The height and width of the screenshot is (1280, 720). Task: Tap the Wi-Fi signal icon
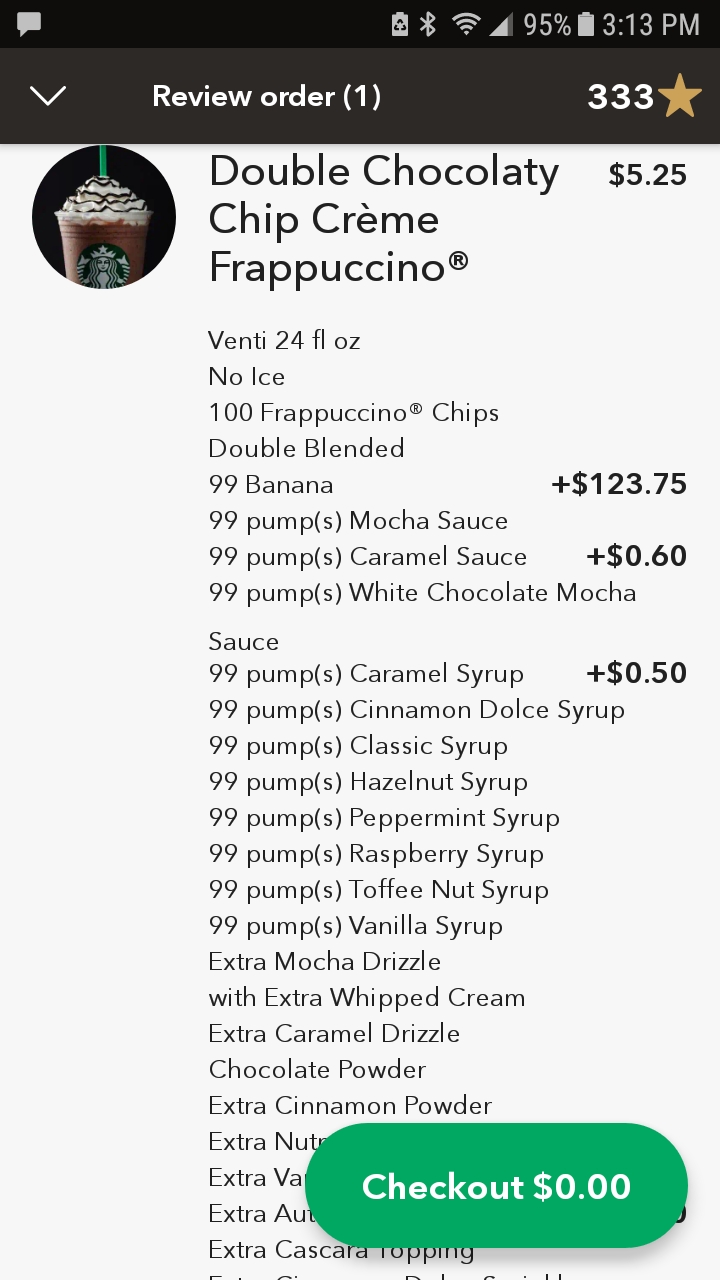tap(465, 24)
